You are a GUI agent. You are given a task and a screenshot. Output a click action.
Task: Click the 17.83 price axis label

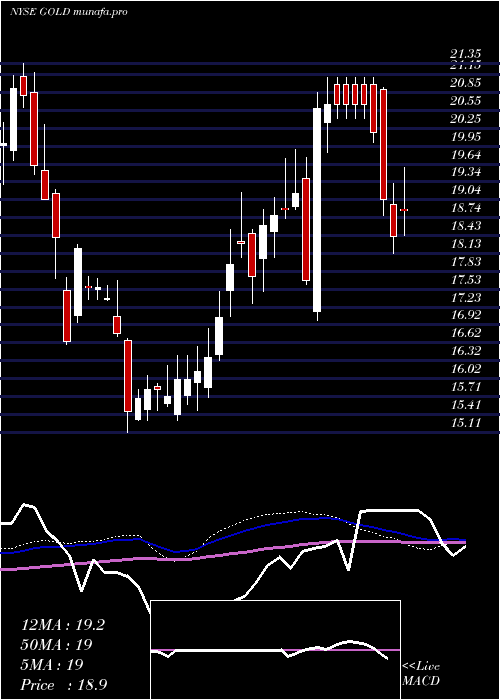pos(466,262)
